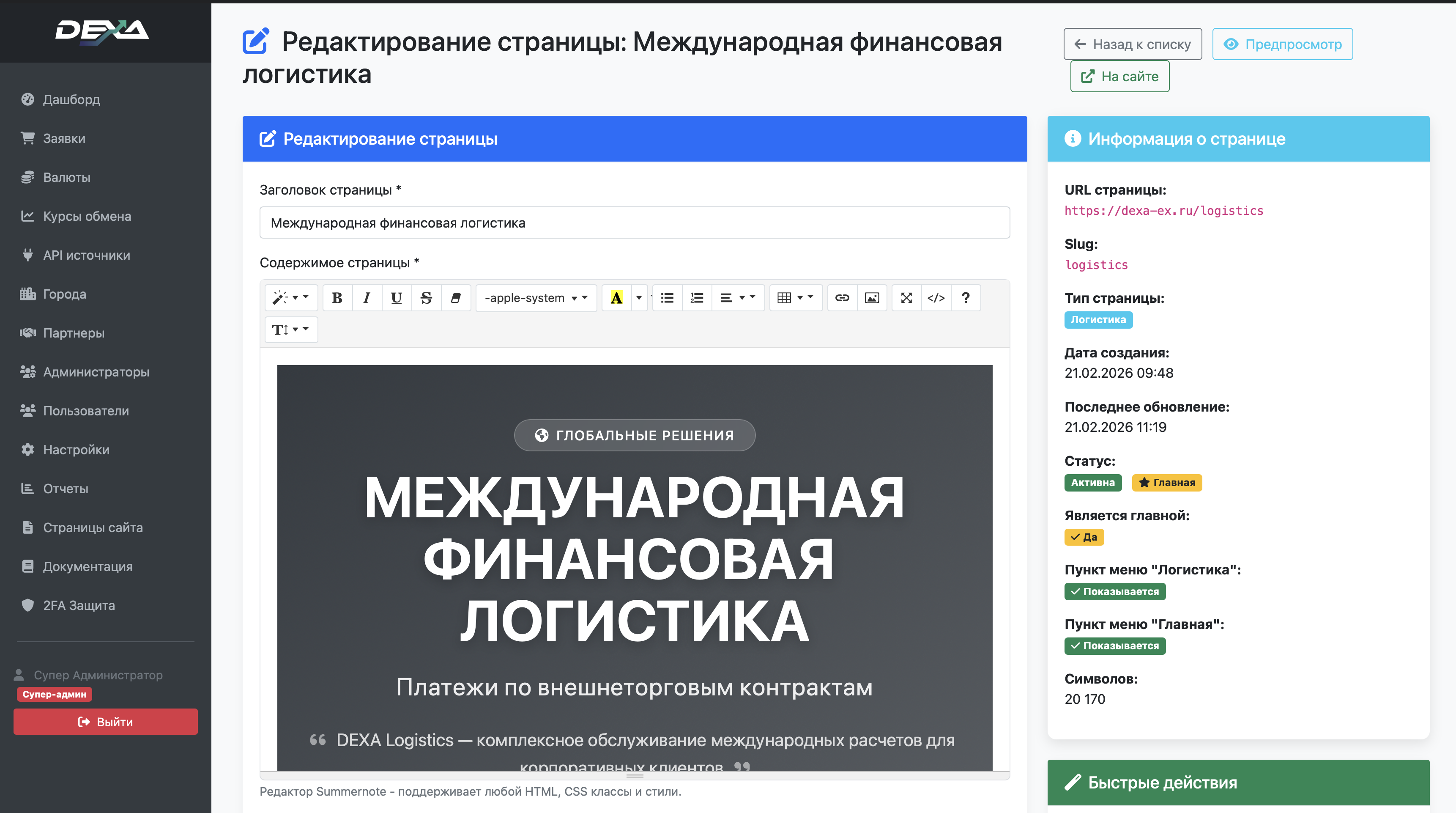Open the page via На сайте button
The image size is (1456, 813).
coord(1119,76)
